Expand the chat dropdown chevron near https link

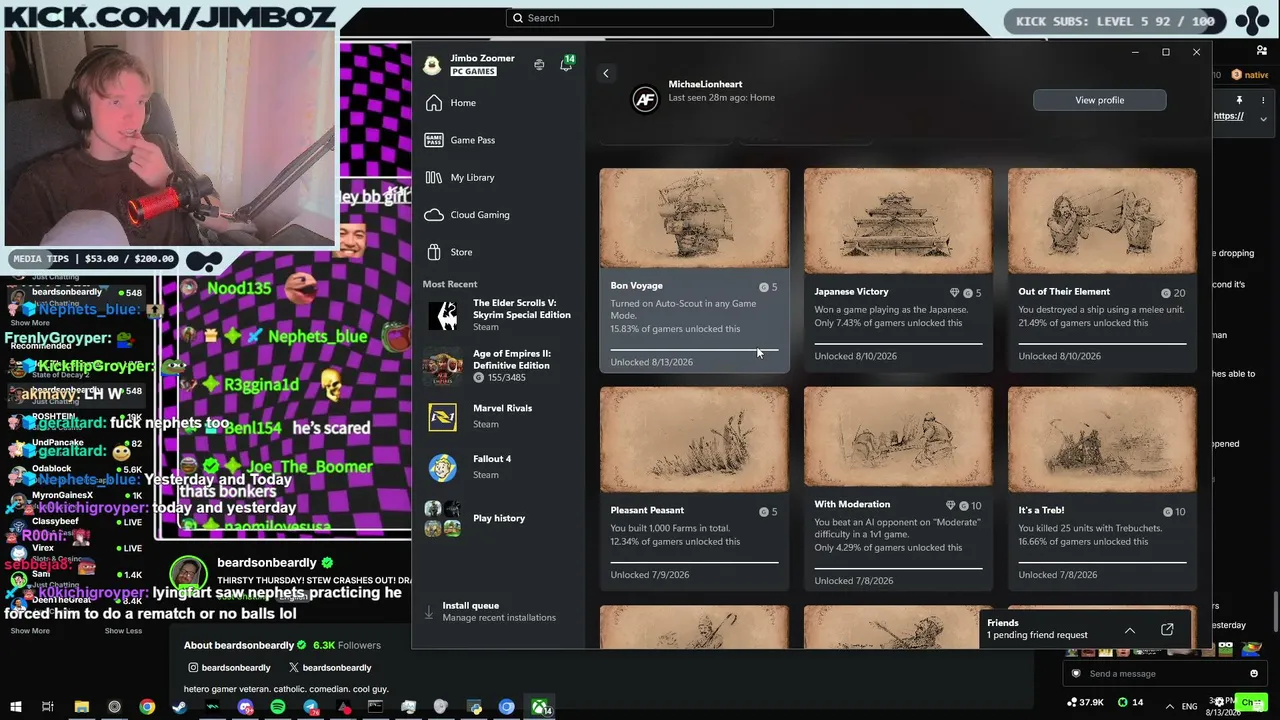[x=1263, y=118]
